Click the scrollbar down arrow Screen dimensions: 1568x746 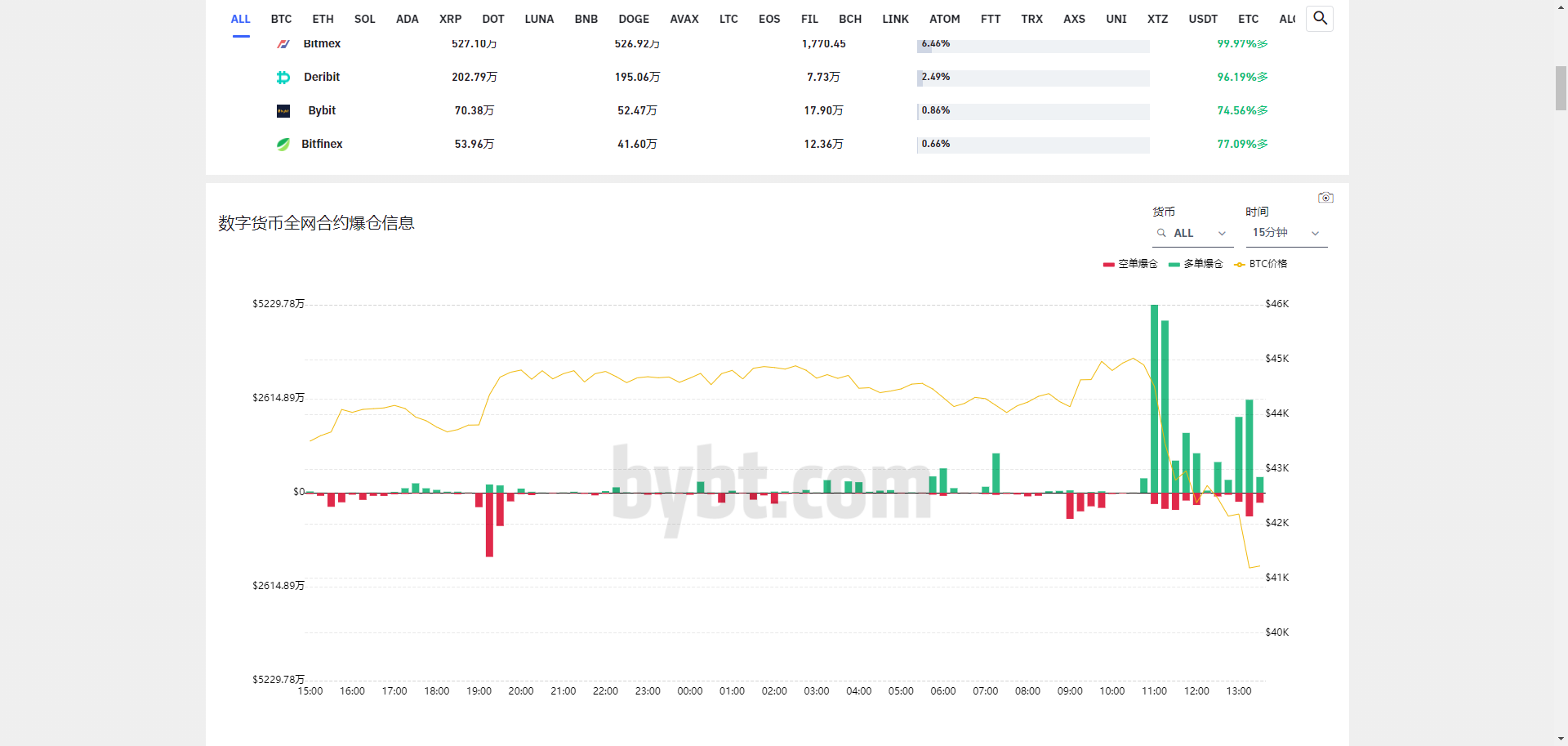1561,739
